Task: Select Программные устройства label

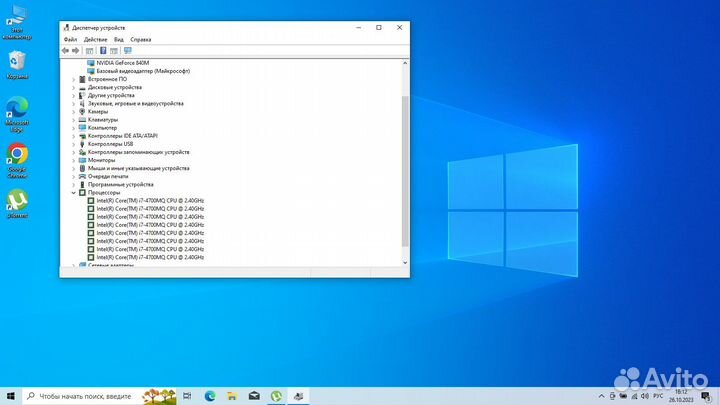Action: [121, 185]
